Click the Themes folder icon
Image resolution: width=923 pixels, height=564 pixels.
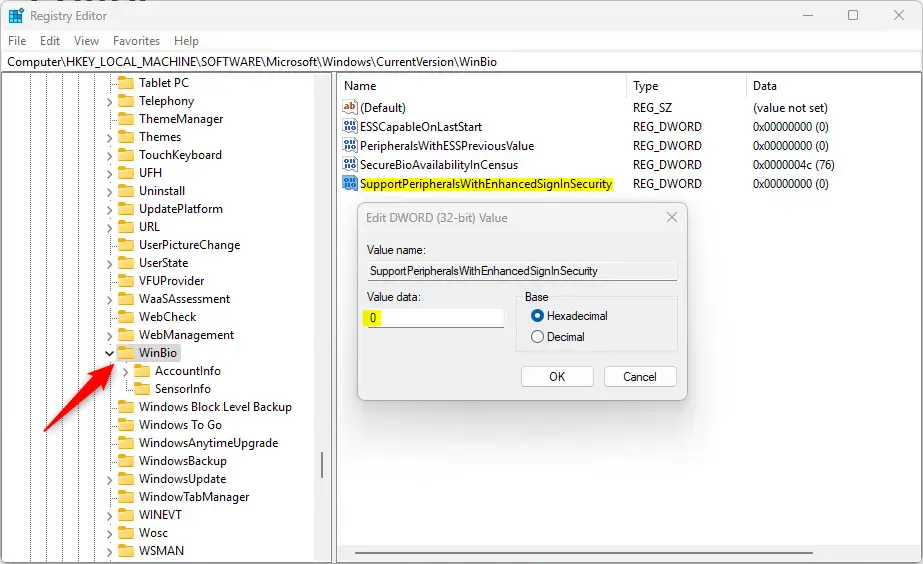(126, 137)
